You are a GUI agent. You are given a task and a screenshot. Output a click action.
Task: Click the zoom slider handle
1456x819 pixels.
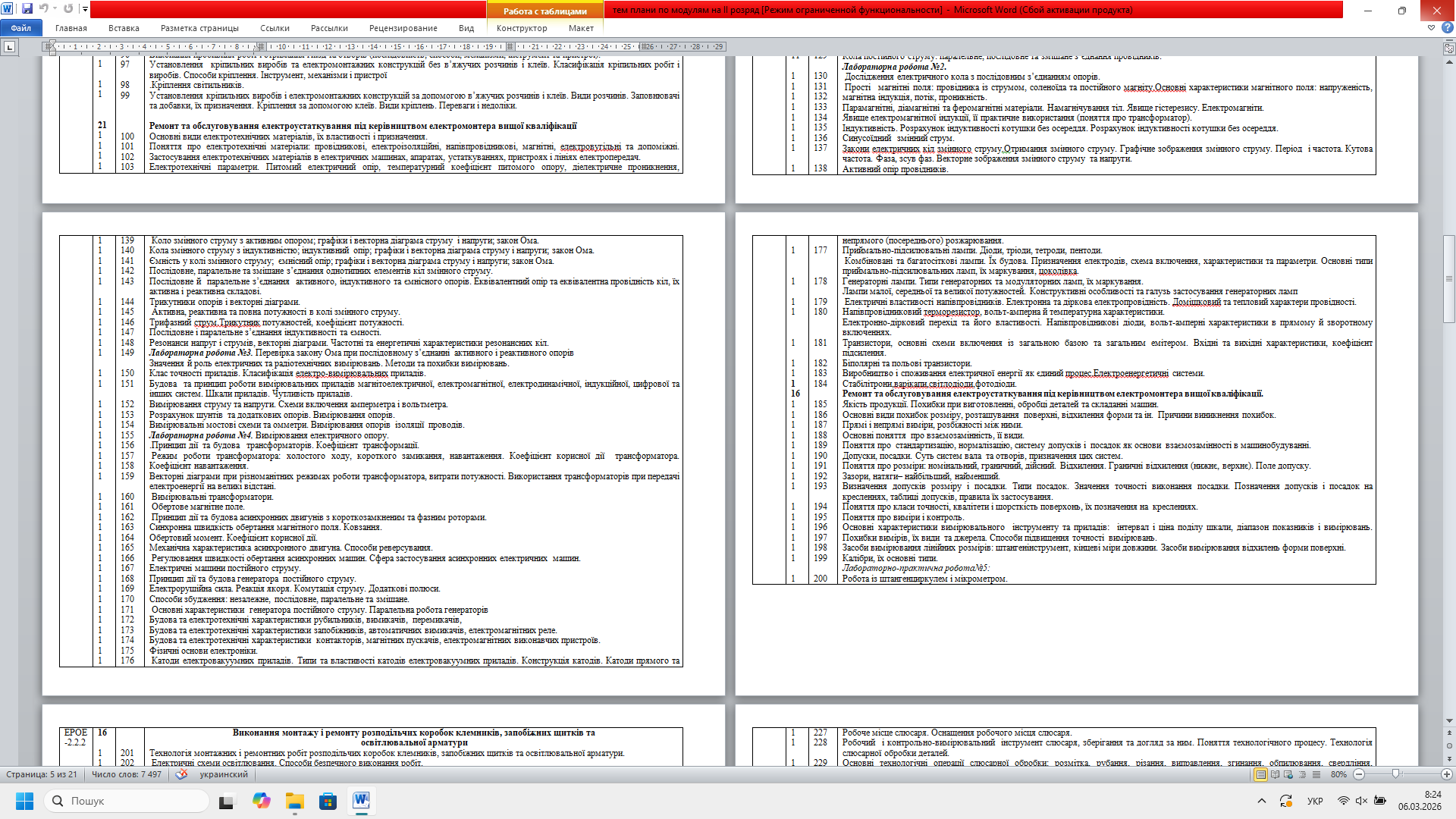click(x=1395, y=774)
